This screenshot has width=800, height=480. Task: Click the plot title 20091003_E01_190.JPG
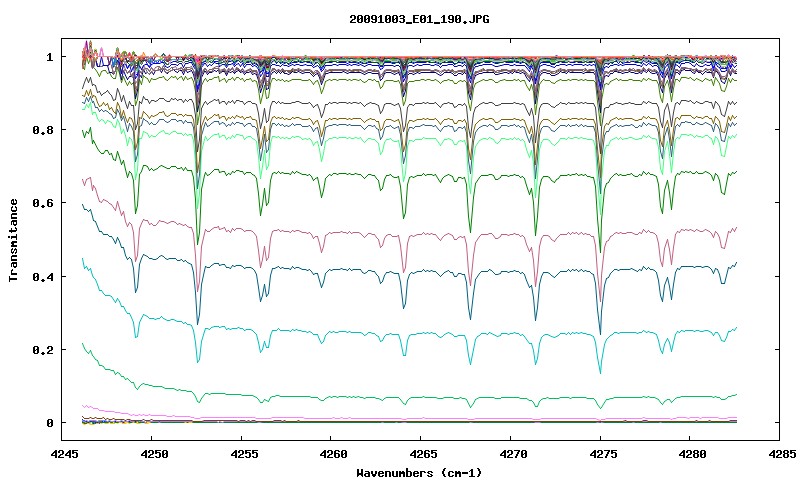point(419,19)
